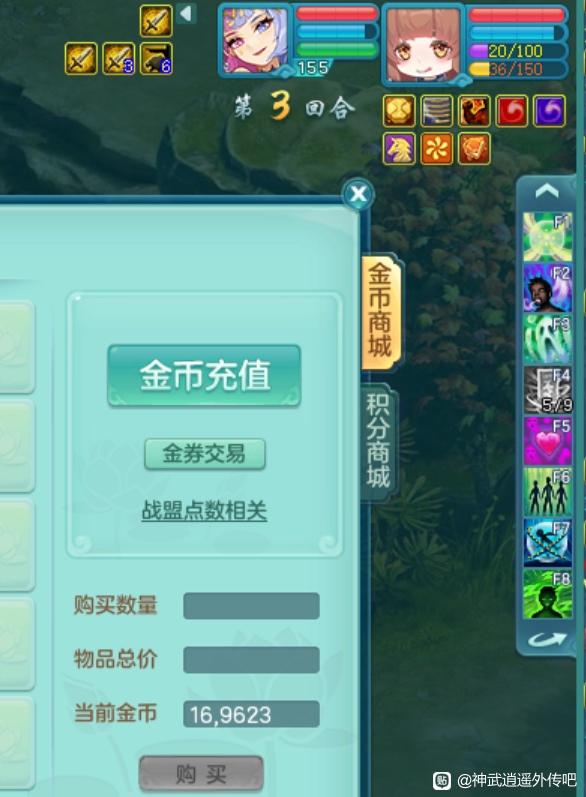The height and width of the screenshot is (797, 586).
Task: Select the F7 crossed swords skill
Action: (547, 543)
